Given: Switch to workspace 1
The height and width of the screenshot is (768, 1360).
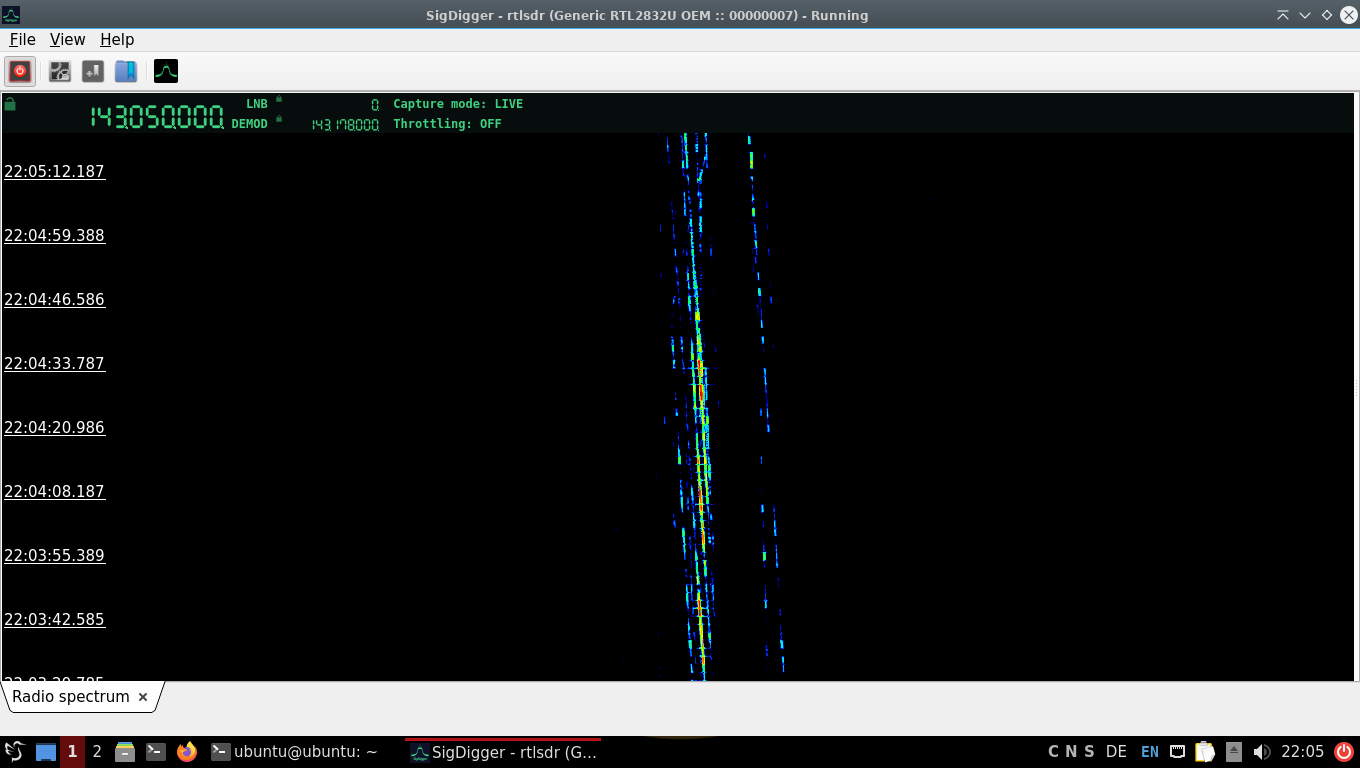Looking at the screenshot, I should tap(72, 752).
